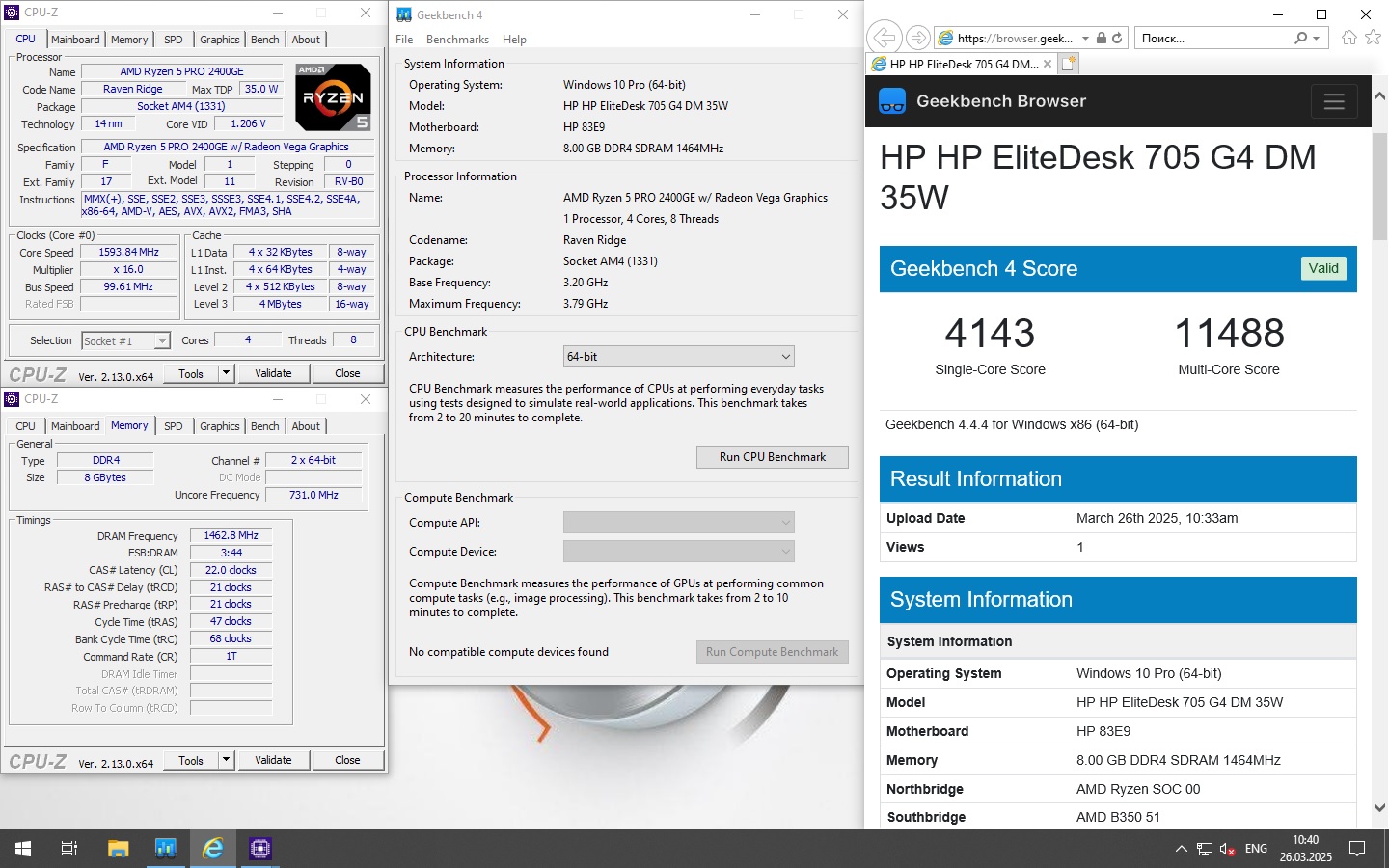Click the Core Speed 1593.84 MHz value
This screenshot has width=1389, height=868.
128,252
